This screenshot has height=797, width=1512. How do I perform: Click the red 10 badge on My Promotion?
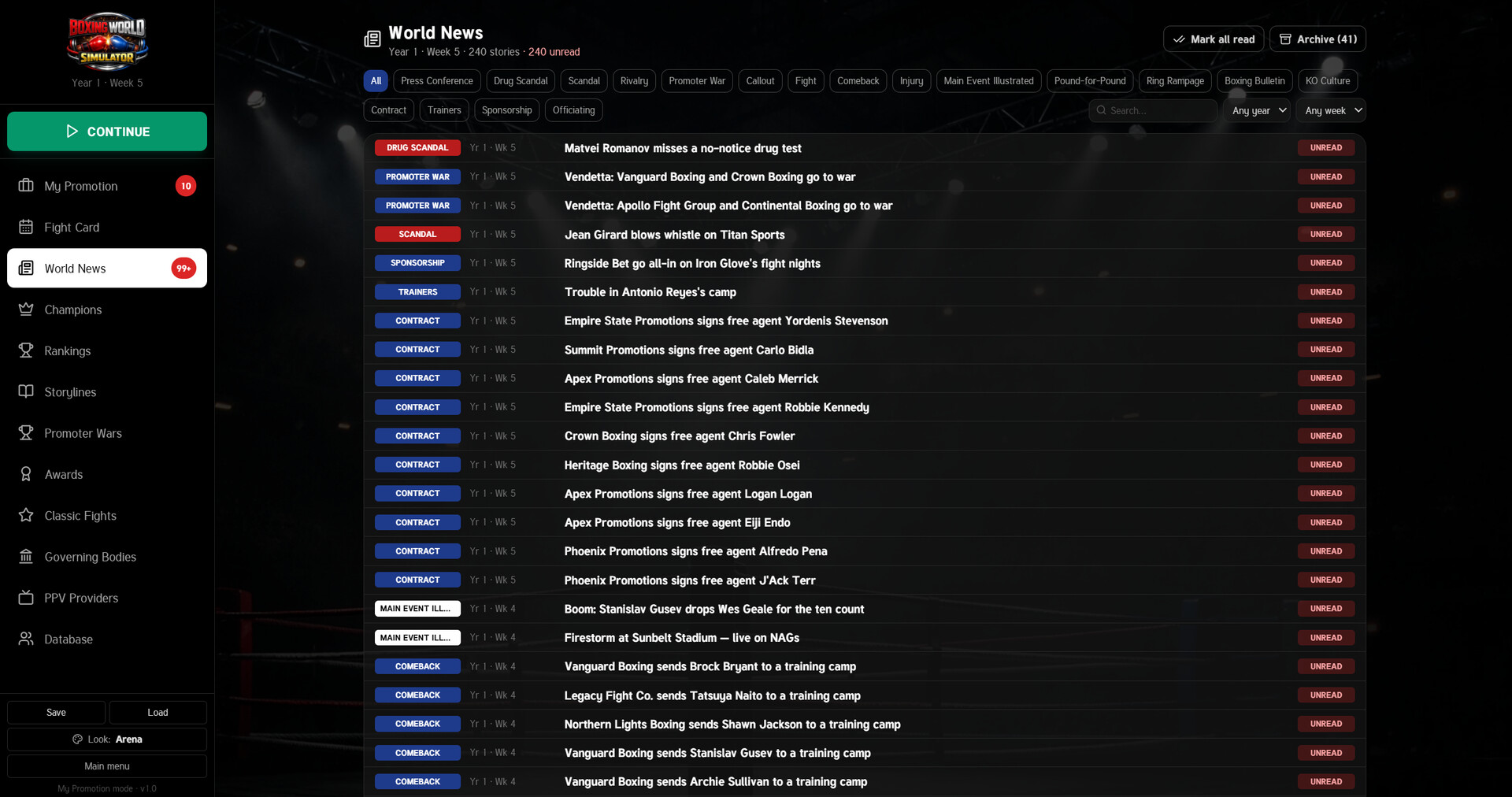pos(186,186)
